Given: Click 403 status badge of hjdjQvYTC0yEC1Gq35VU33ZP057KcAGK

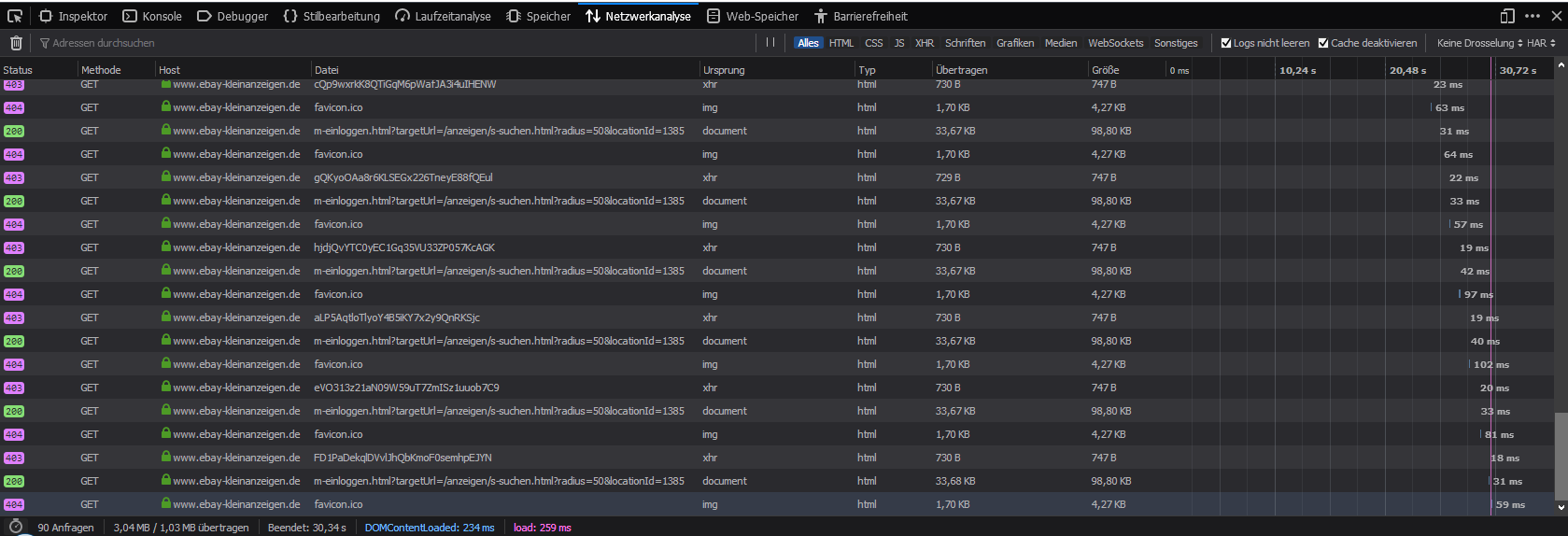Looking at the screenshot, I should [14, 247].
